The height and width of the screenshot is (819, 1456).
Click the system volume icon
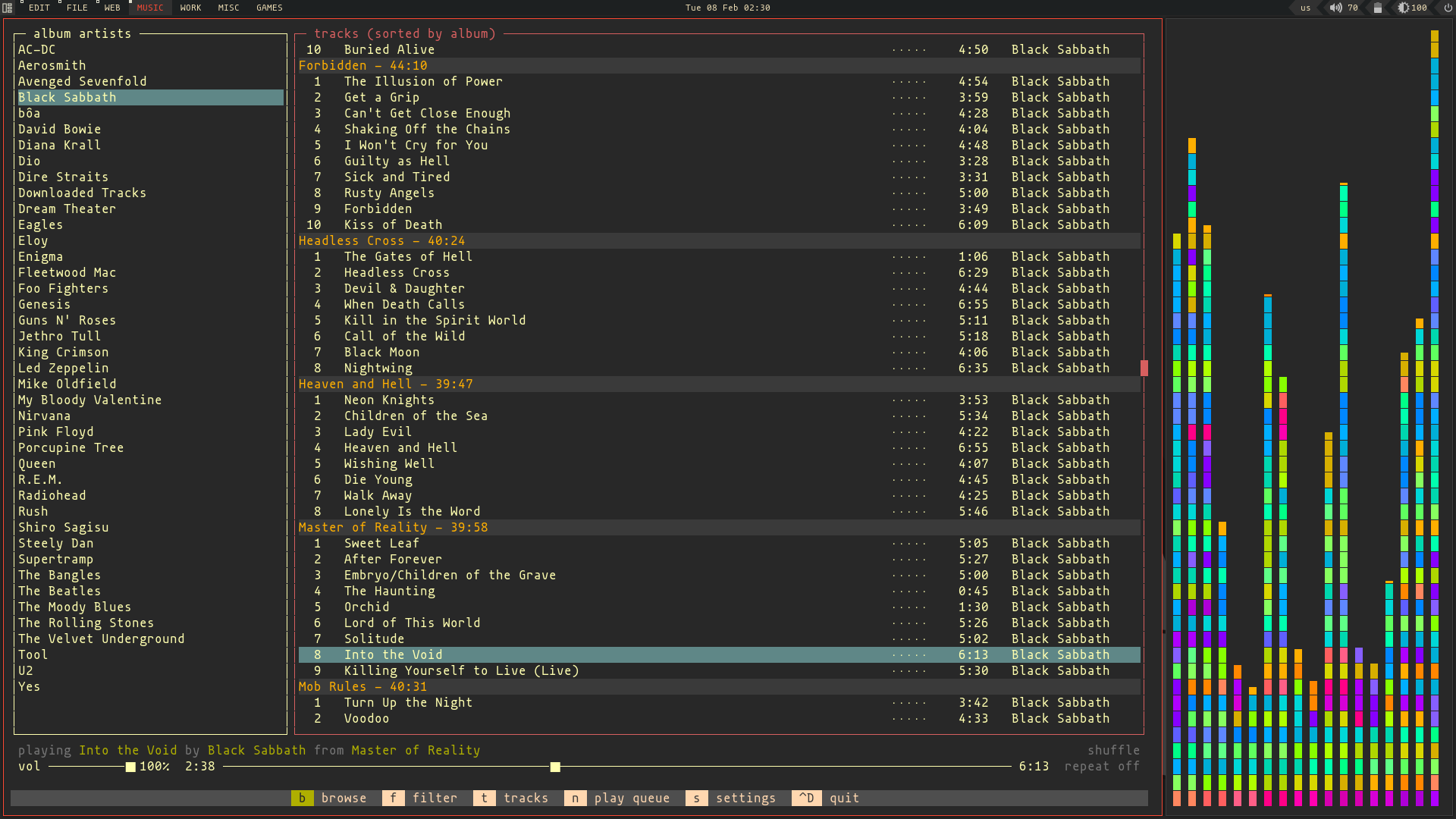click(x=1335, y=8)
